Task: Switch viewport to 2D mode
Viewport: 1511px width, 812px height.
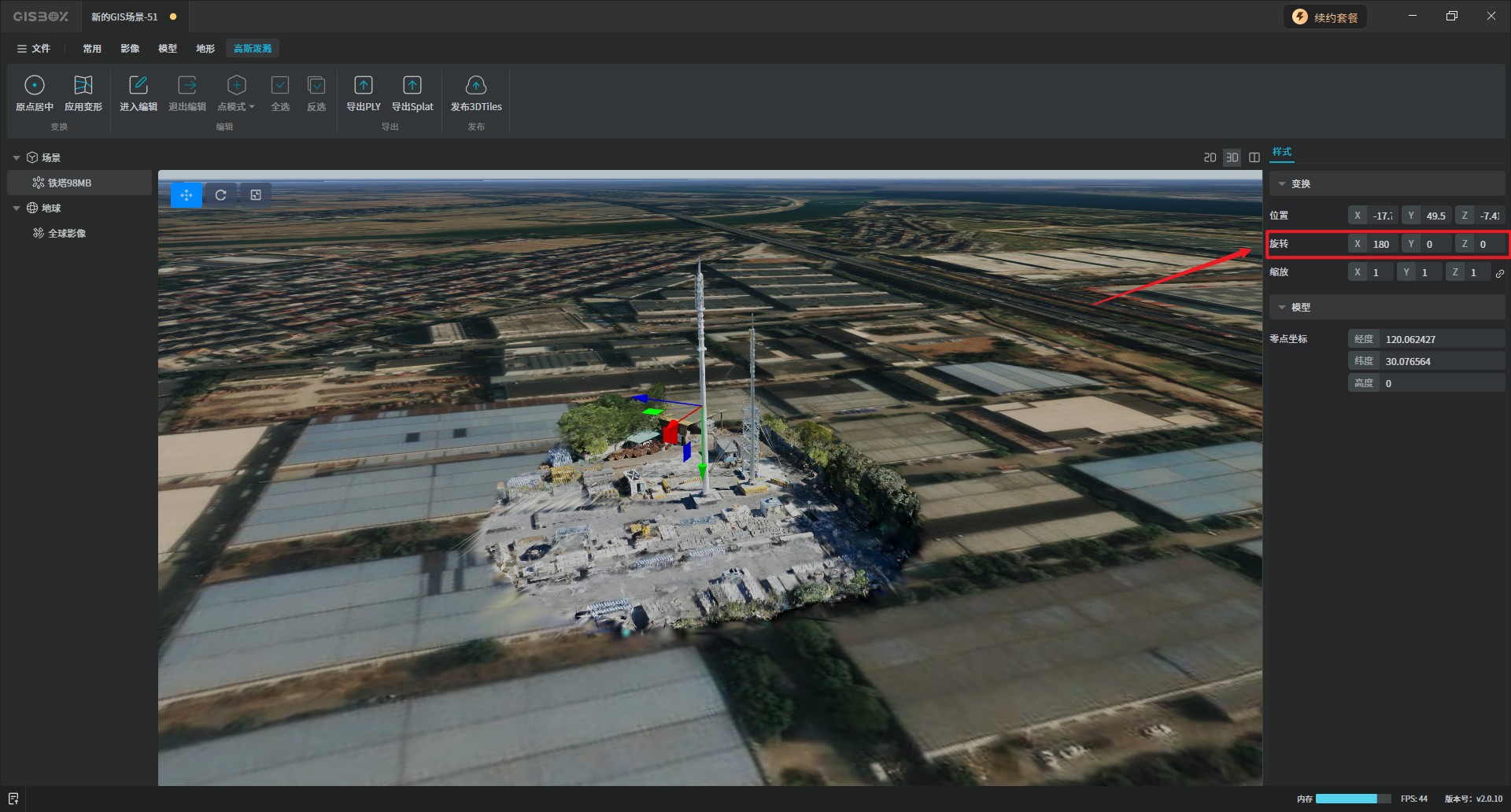Action: click(1210, 158)
